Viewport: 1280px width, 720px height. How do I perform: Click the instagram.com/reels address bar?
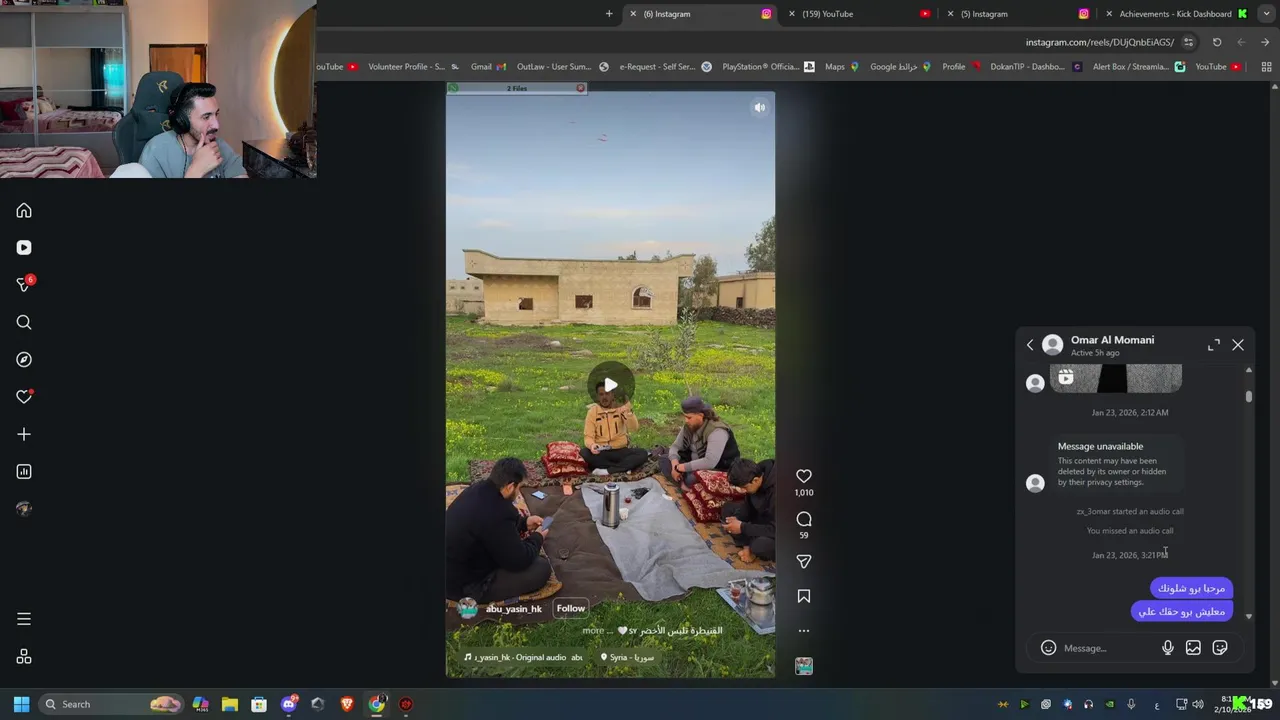point(1099,42)
